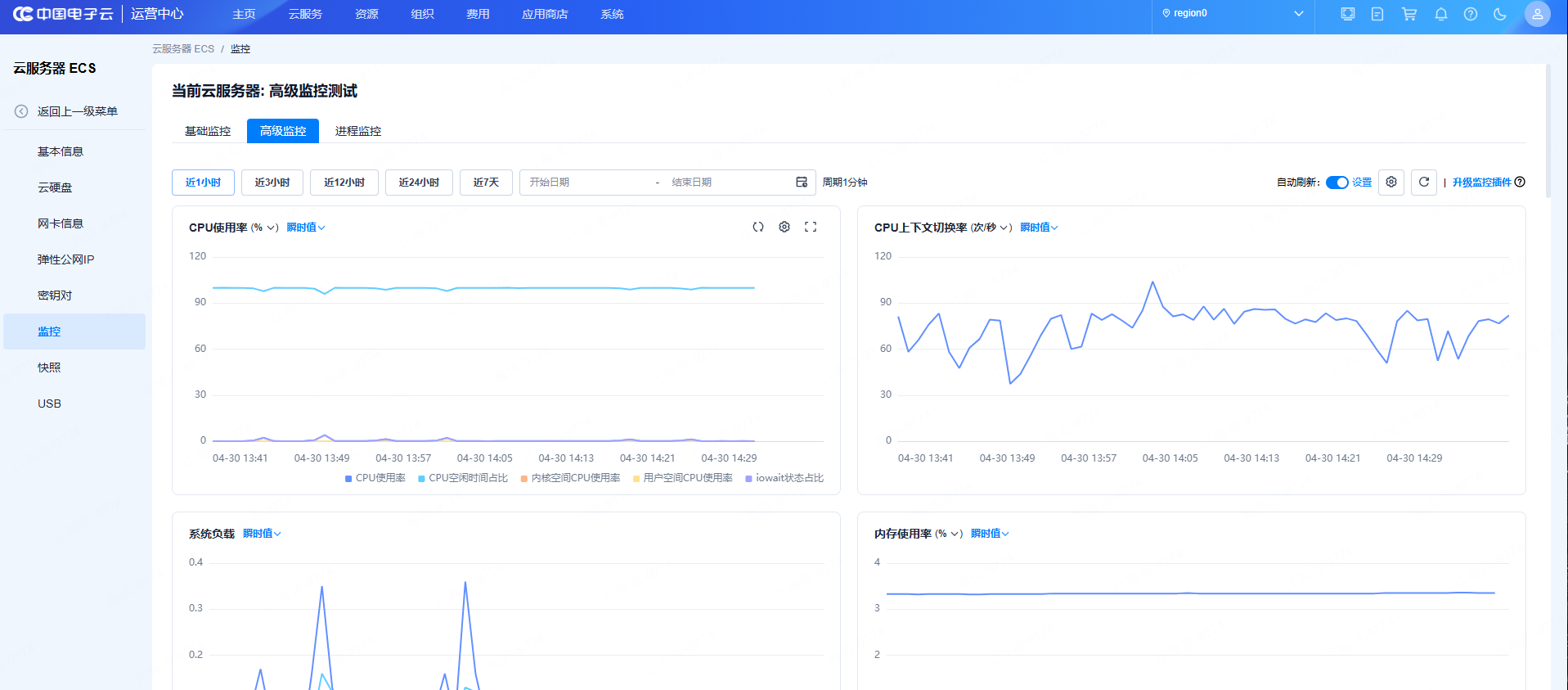Expand the 瞬时值 dropdown on 系统负载 chart
Screen dimensions: 1568x690
[x=262, y=534]
